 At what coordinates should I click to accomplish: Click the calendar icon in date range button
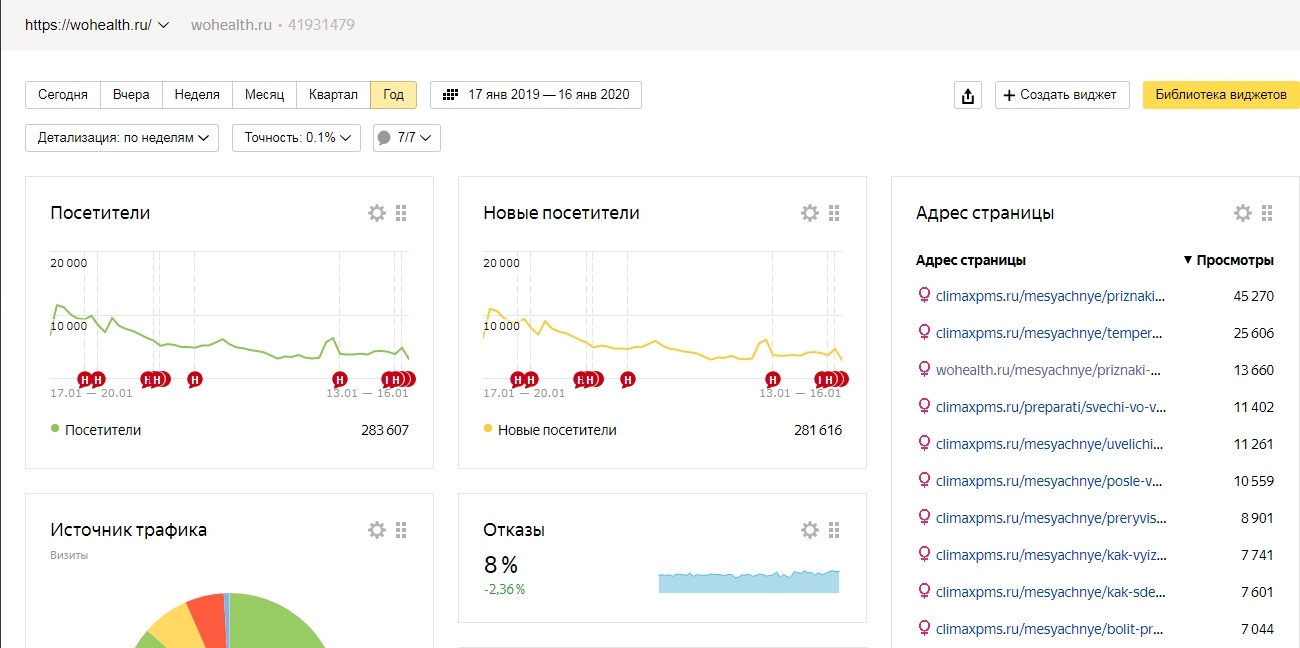450,95
